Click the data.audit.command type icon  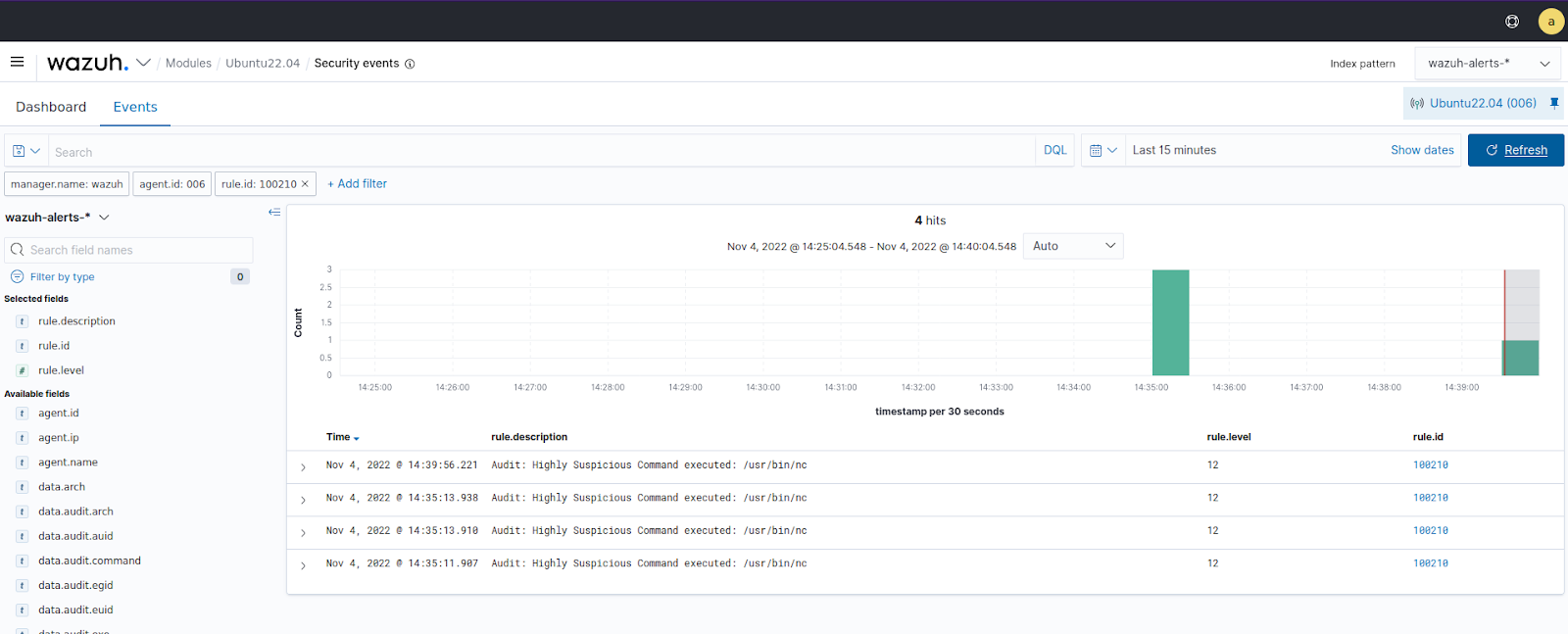click(x=22, y=561)
